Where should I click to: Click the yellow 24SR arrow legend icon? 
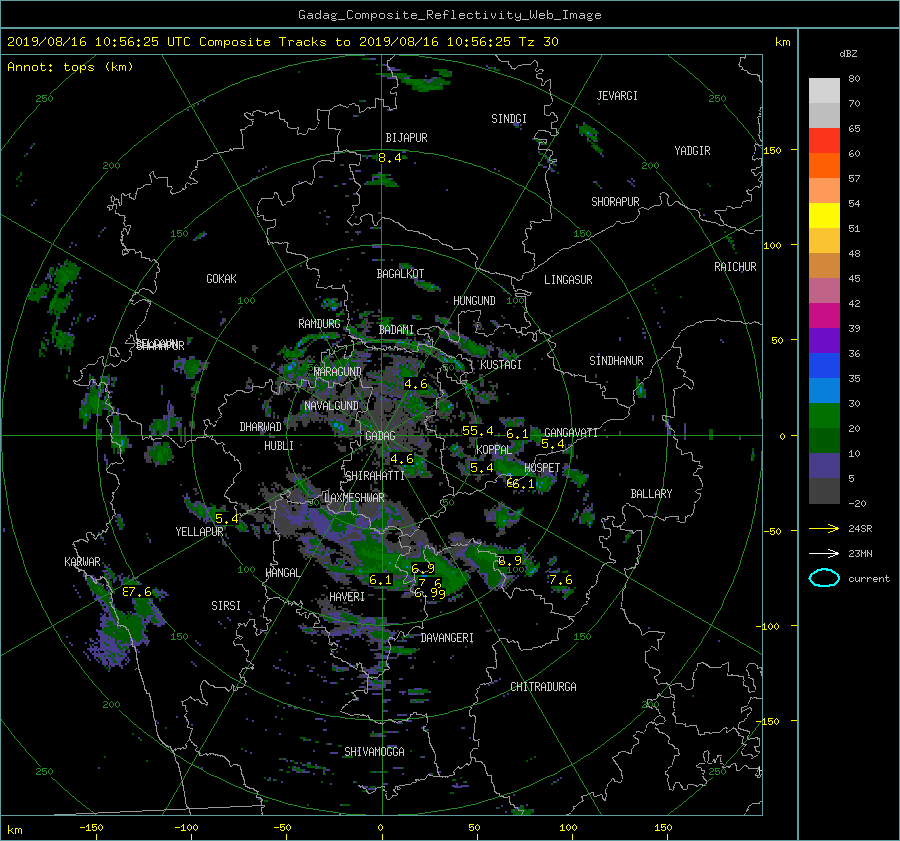pos(824,528)
